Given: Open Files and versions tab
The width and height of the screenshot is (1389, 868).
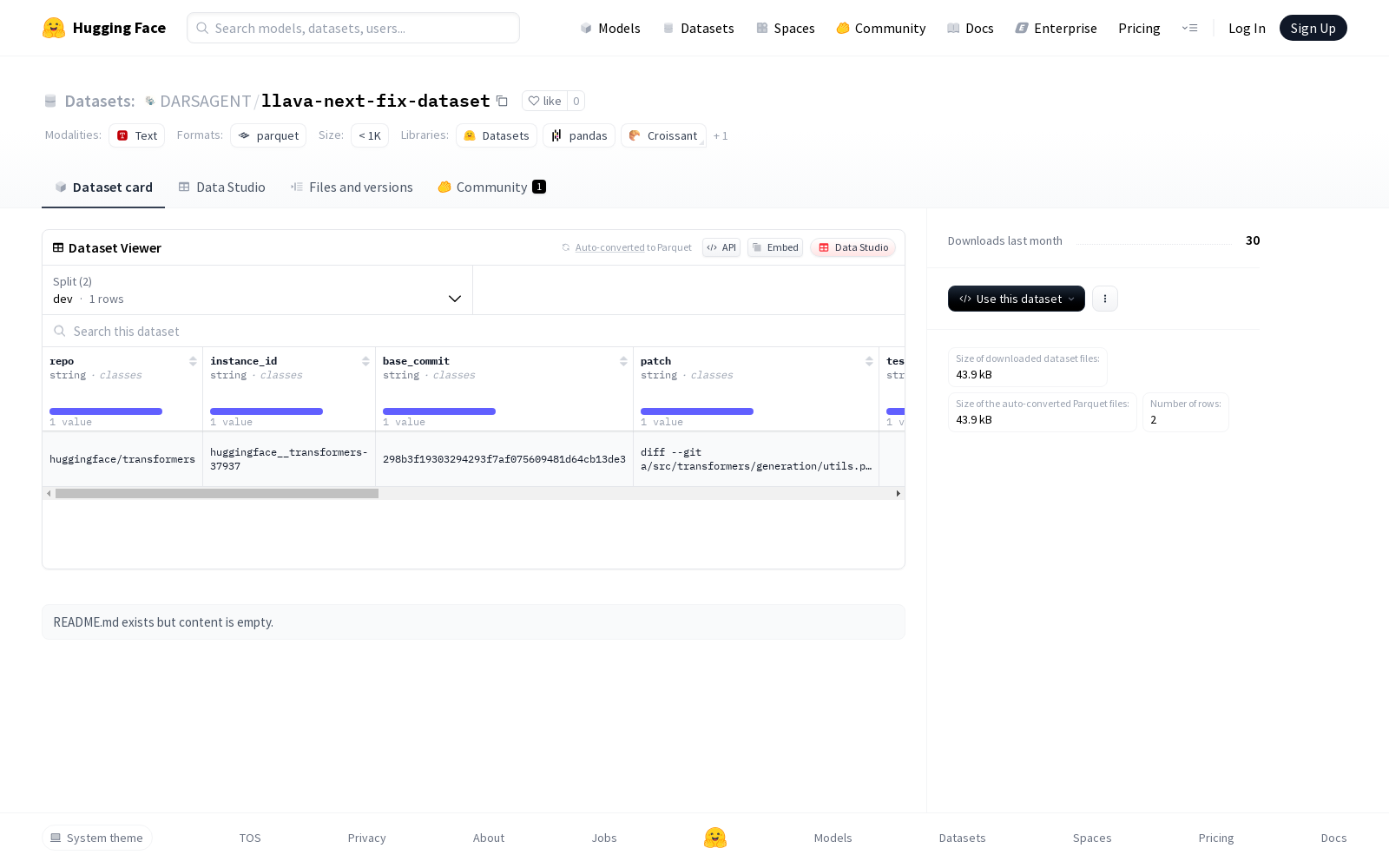Looking at the screenshot, I should (352, 187).
